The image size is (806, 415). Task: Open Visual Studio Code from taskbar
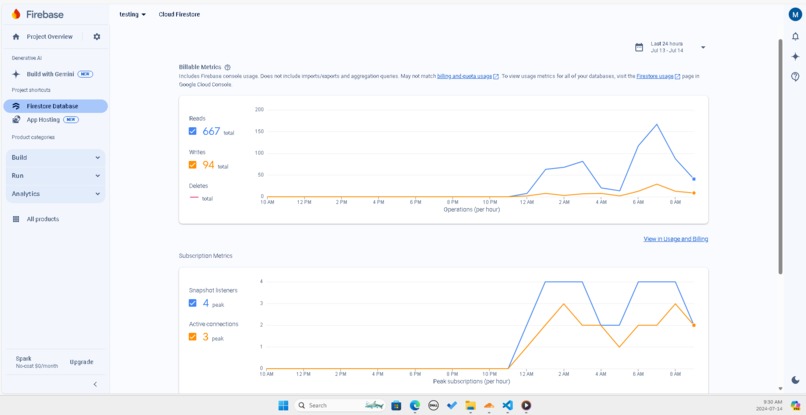tap(507, 405)
